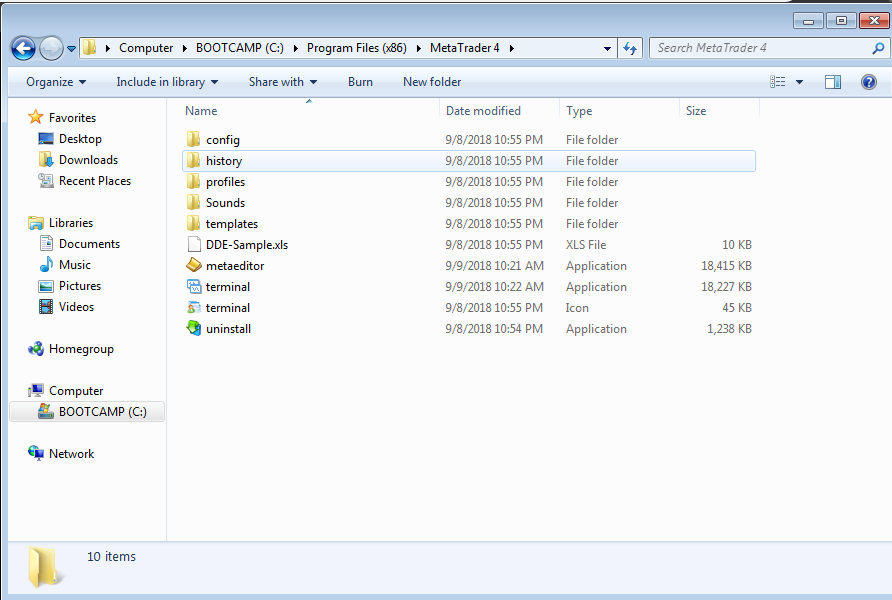Click the search magnifier icon
892x600 pixels.
[x=878, y=48]
